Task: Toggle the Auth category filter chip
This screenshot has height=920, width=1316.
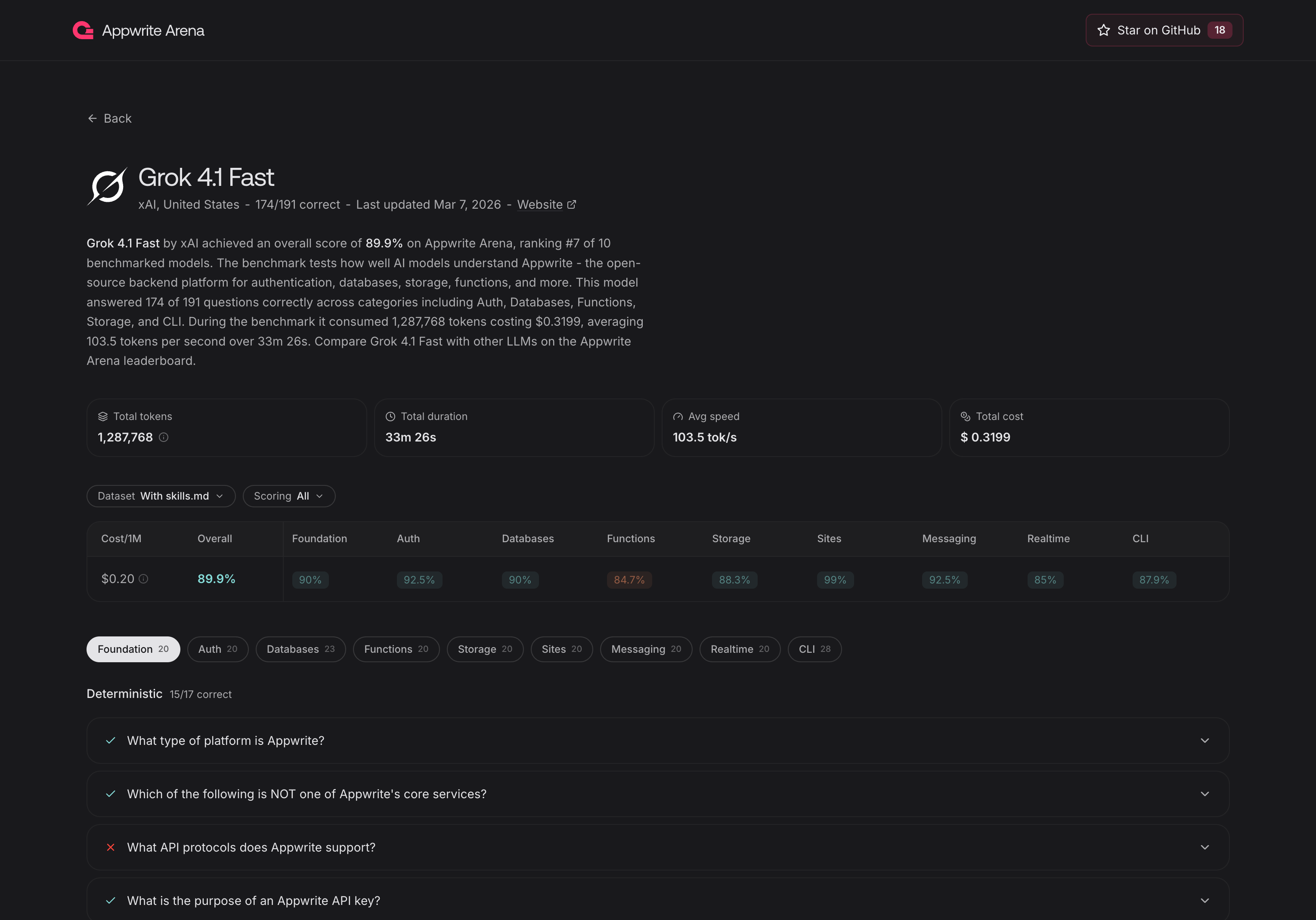Action: (x=218, y=649)
